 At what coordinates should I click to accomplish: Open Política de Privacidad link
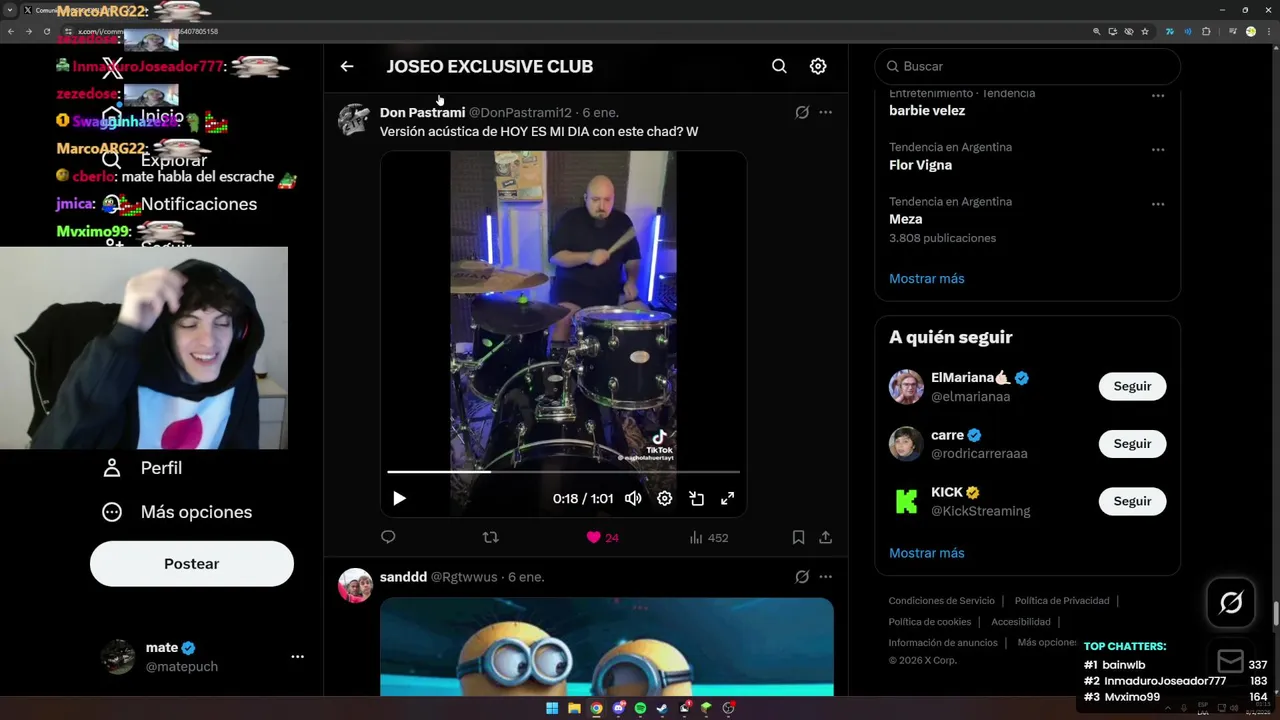1062,601
